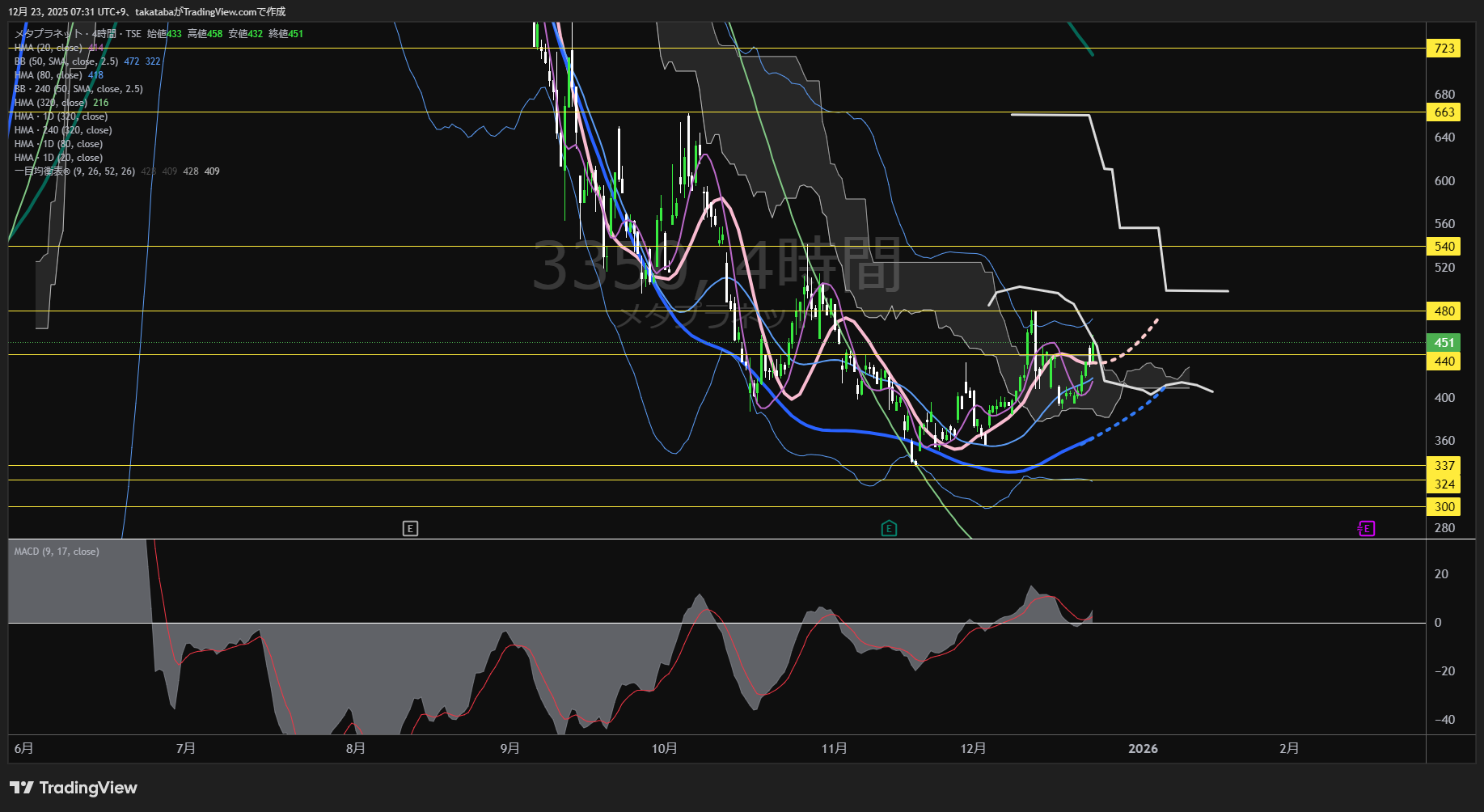This screenshot has width=1484, height=812.
Task: Click the BB (50, SMA, close, 2.5) legend
Action: click(x=66, y=61)
